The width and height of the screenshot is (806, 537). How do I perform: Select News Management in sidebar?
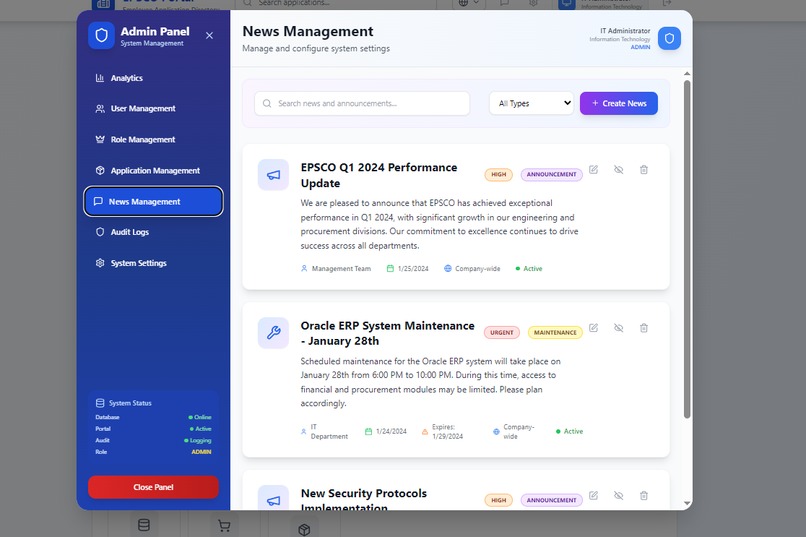click(153, 201)
